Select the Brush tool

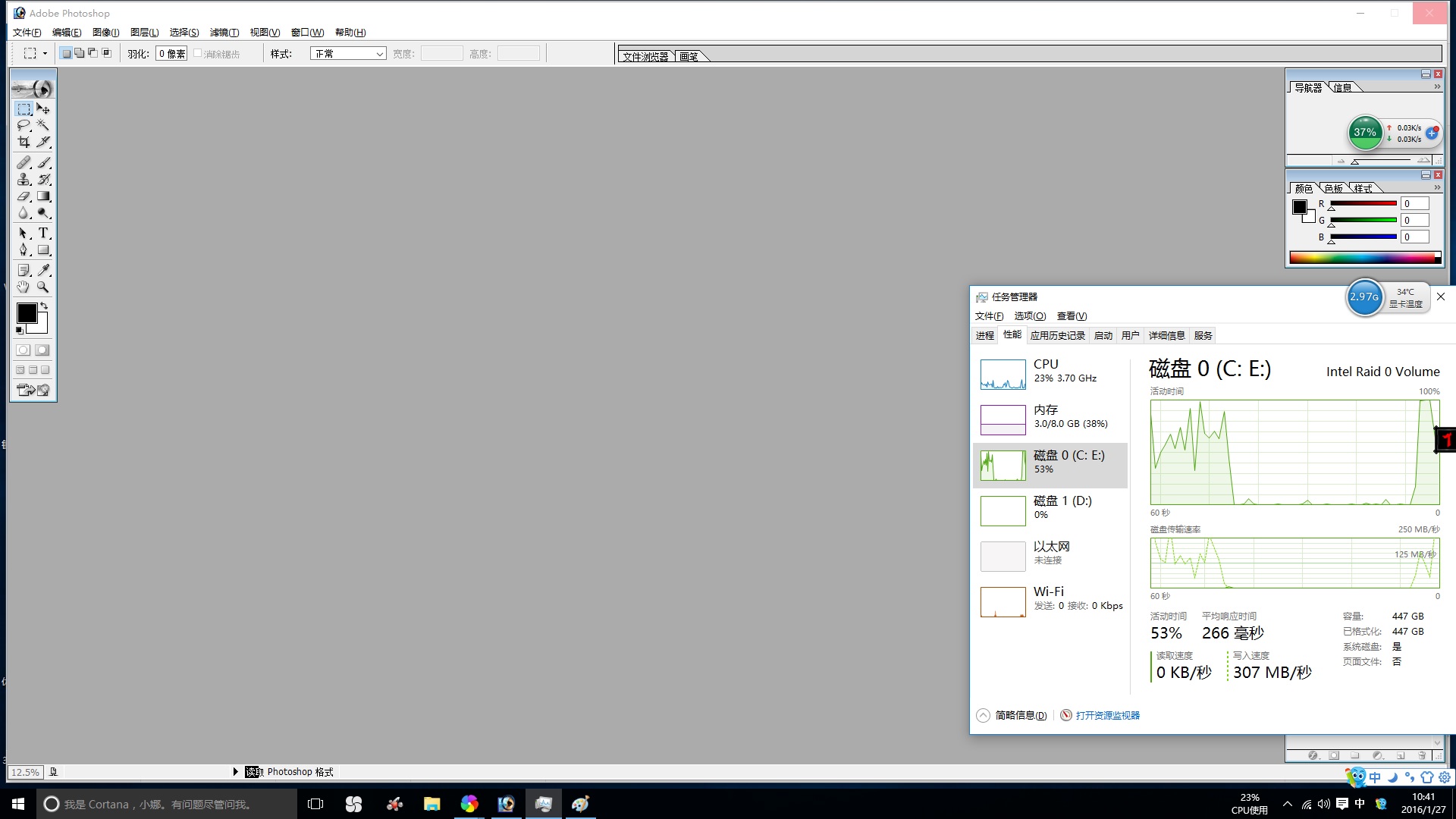click(43, 162)
